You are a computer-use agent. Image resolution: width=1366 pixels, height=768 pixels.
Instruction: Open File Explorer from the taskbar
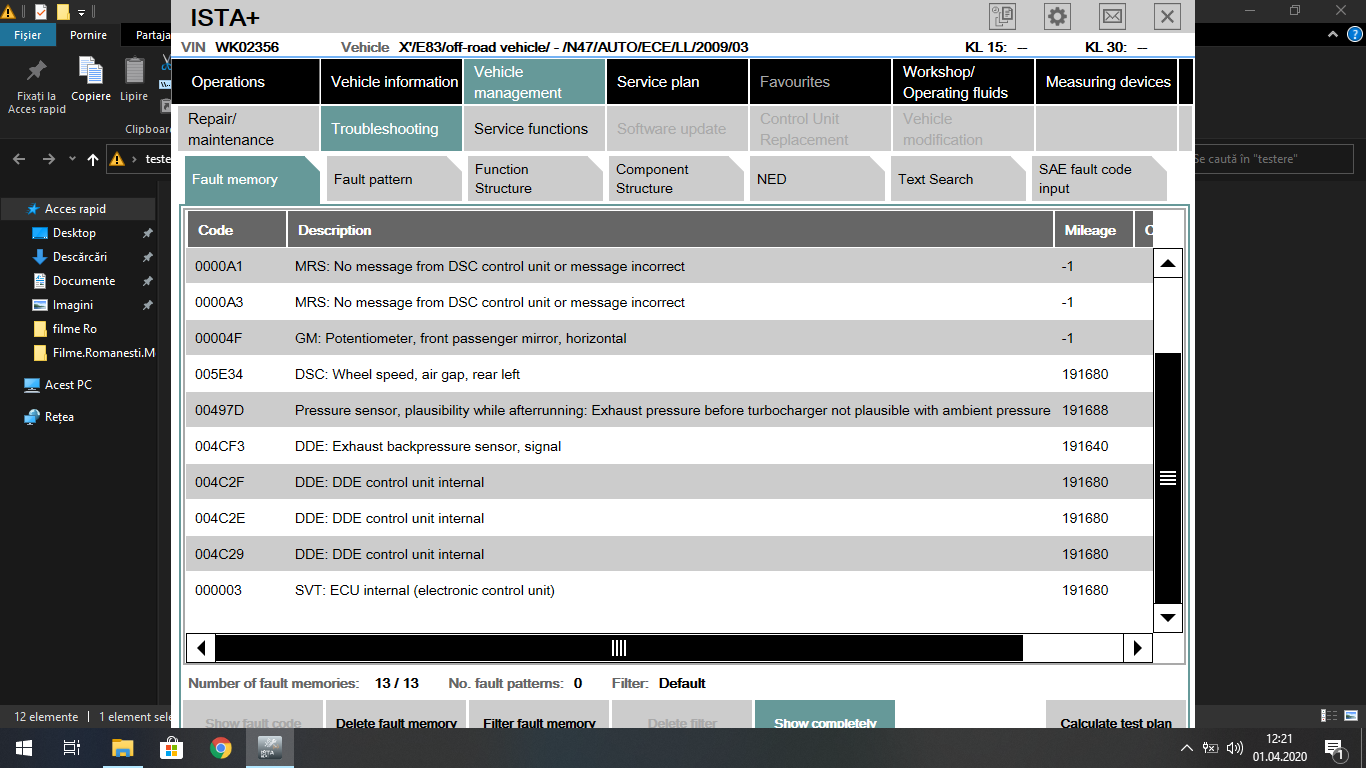click(122, 747)
